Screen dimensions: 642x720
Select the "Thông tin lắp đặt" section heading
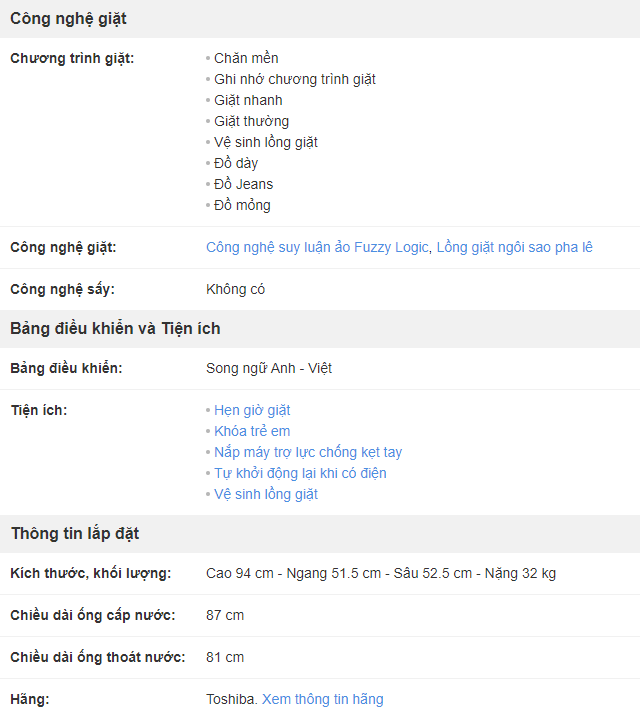coord(75,534)
